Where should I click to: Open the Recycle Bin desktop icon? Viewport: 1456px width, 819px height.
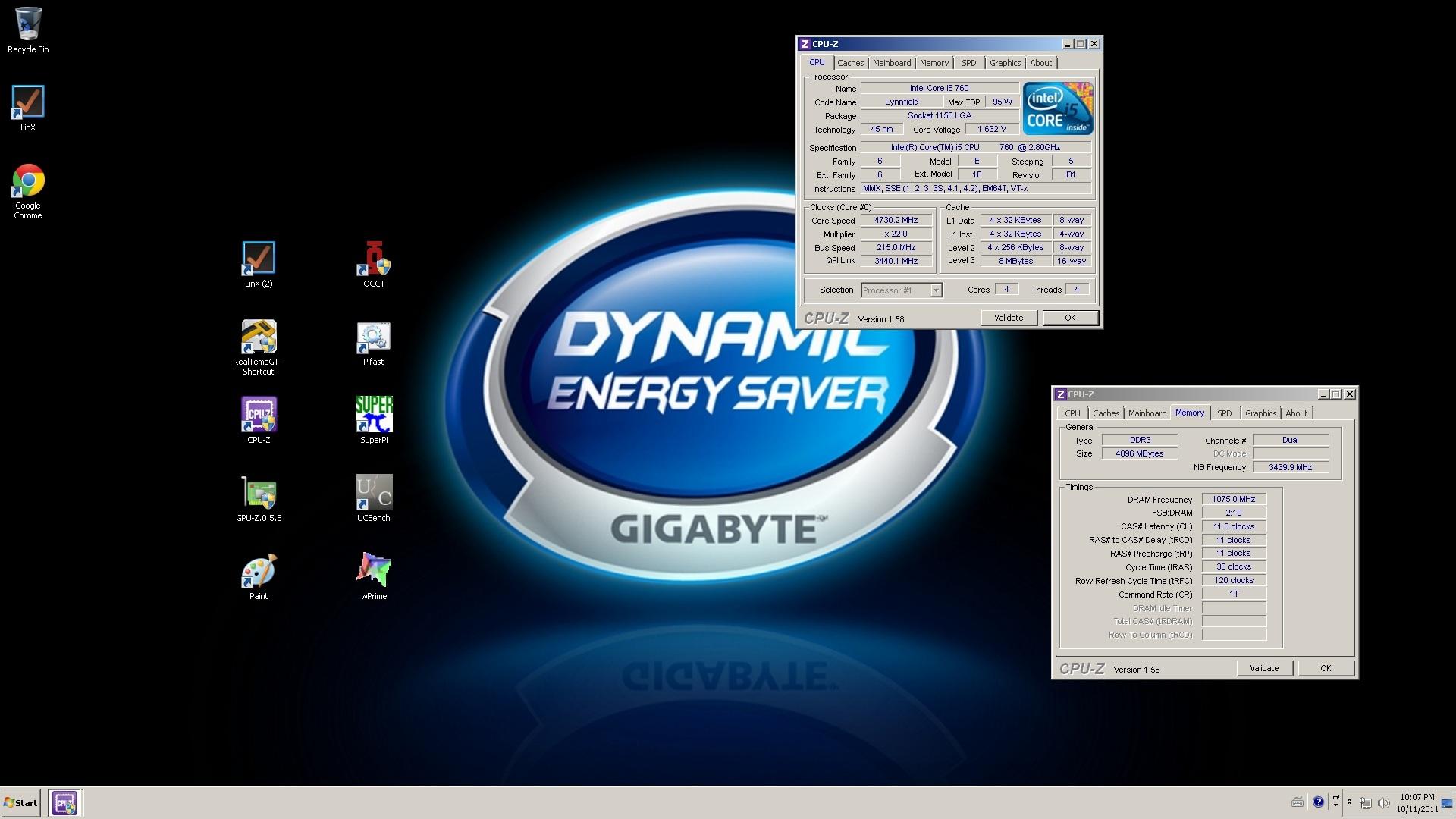pyautogui.click(x=28, y=30)
